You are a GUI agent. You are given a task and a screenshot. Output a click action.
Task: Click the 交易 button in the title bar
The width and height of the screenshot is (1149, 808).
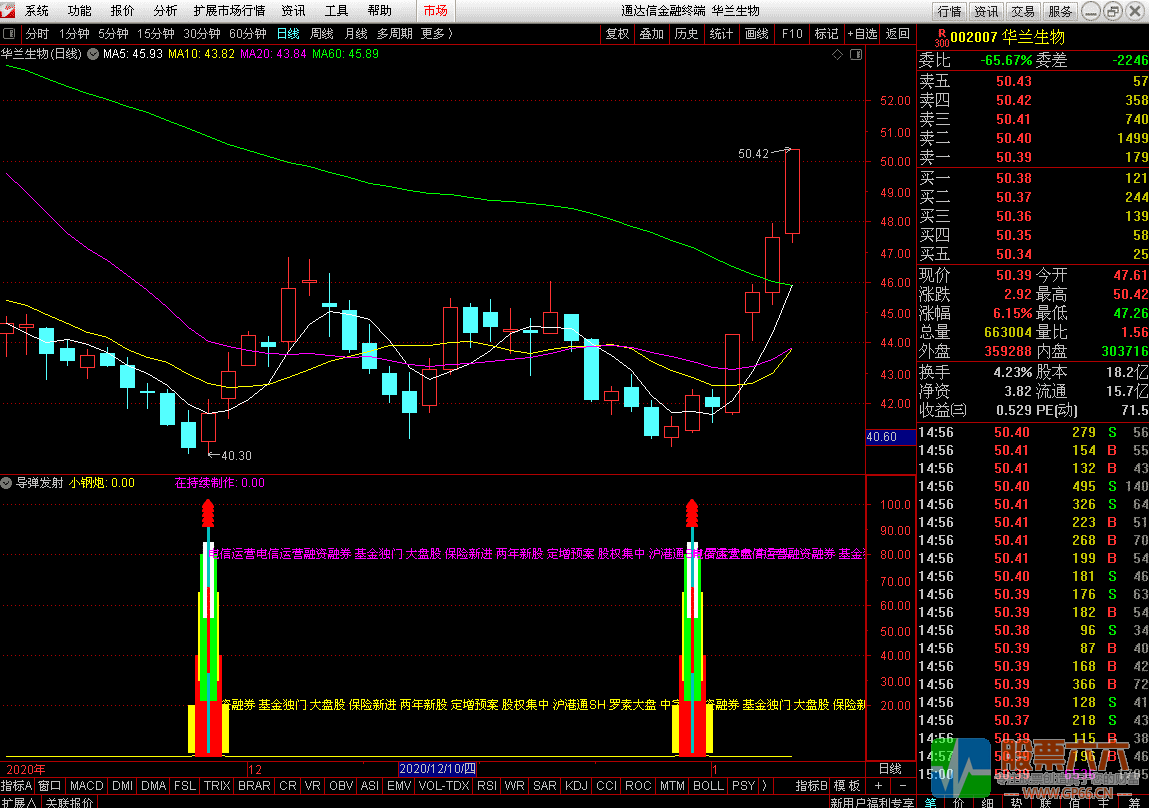[1022, 11]
